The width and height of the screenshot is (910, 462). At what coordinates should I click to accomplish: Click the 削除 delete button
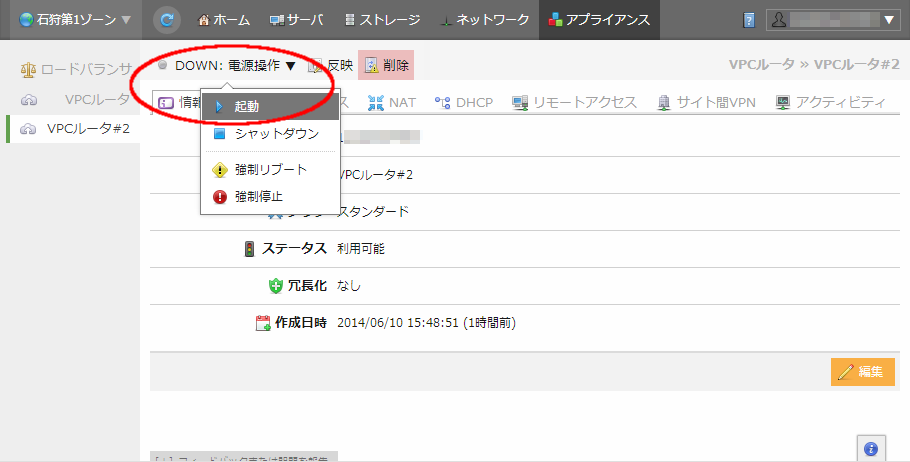tap(386, 66)
